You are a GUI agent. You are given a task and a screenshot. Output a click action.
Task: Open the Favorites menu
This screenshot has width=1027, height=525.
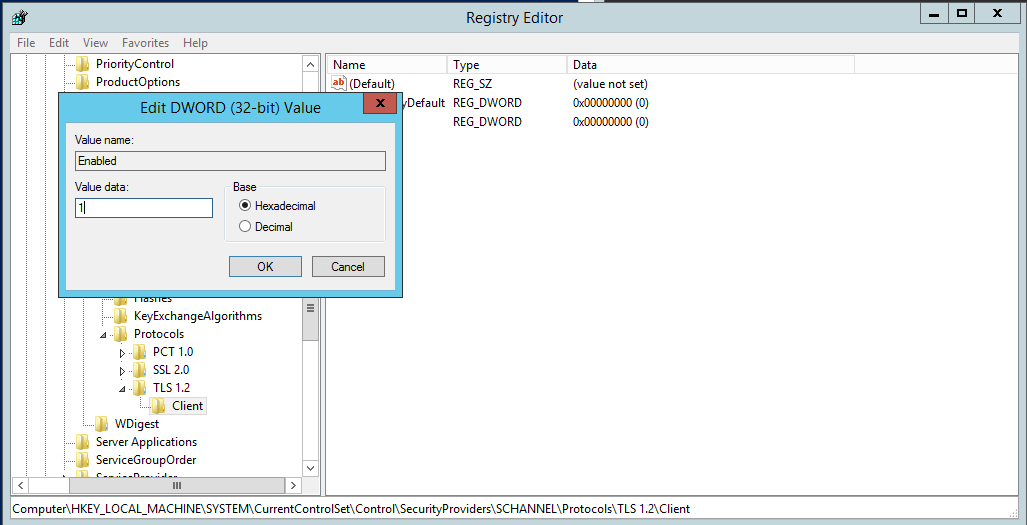pos(145,43)
